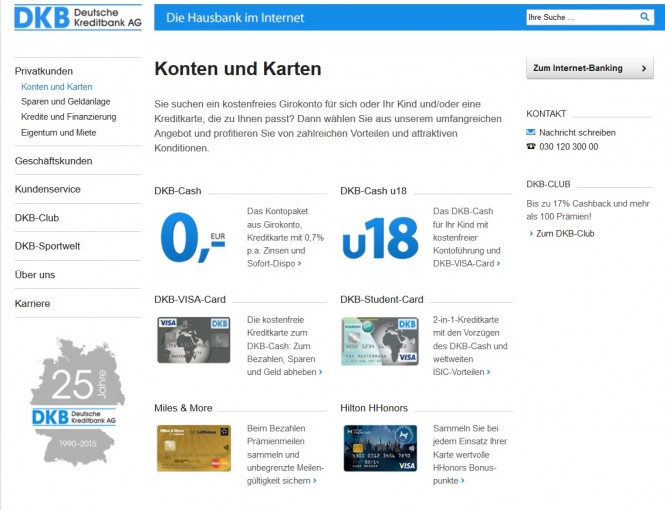
Task: Go to Geschäftskunden in the sidebar
Action: click(53, 161)
